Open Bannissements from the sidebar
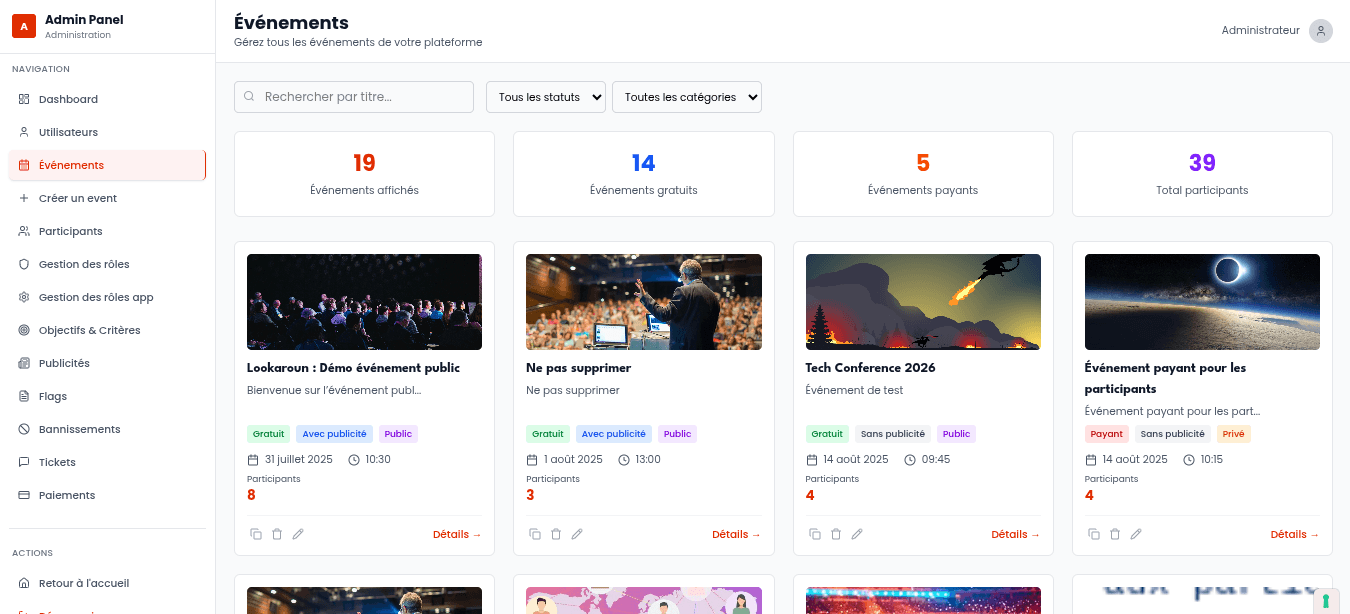Image resolution: width=1350 pixels, height=614 pixels. point(79,429)
